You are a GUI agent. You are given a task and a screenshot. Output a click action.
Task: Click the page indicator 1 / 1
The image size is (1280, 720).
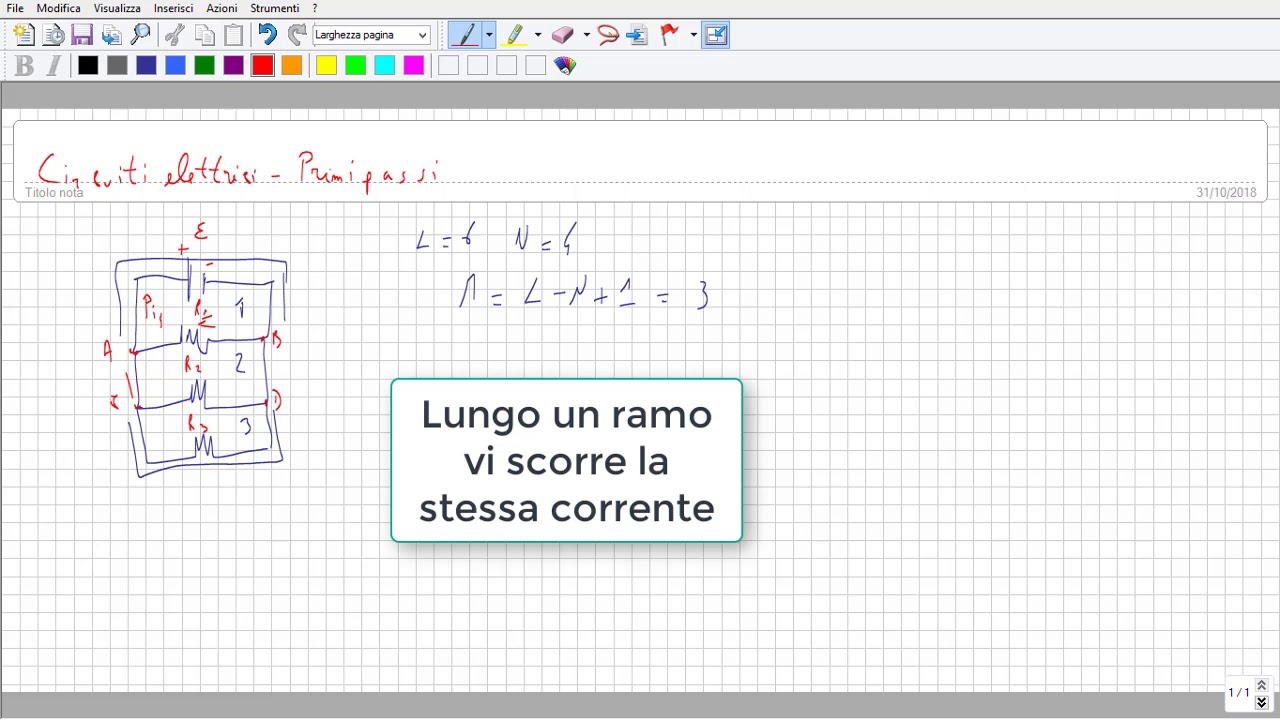tap(1239, 692)
